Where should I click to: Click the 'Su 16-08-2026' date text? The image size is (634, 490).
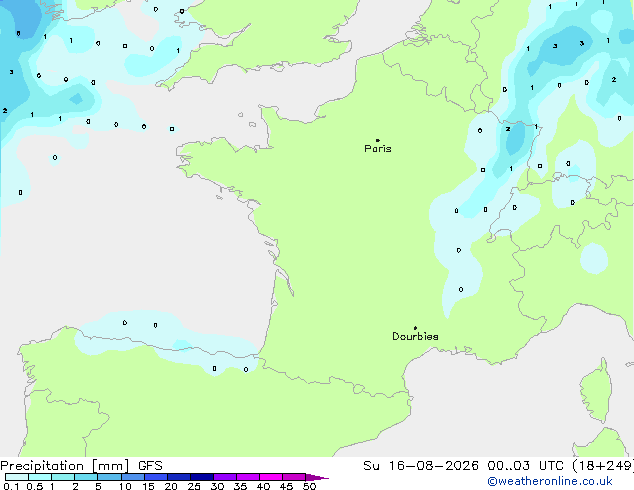(421, 466)
